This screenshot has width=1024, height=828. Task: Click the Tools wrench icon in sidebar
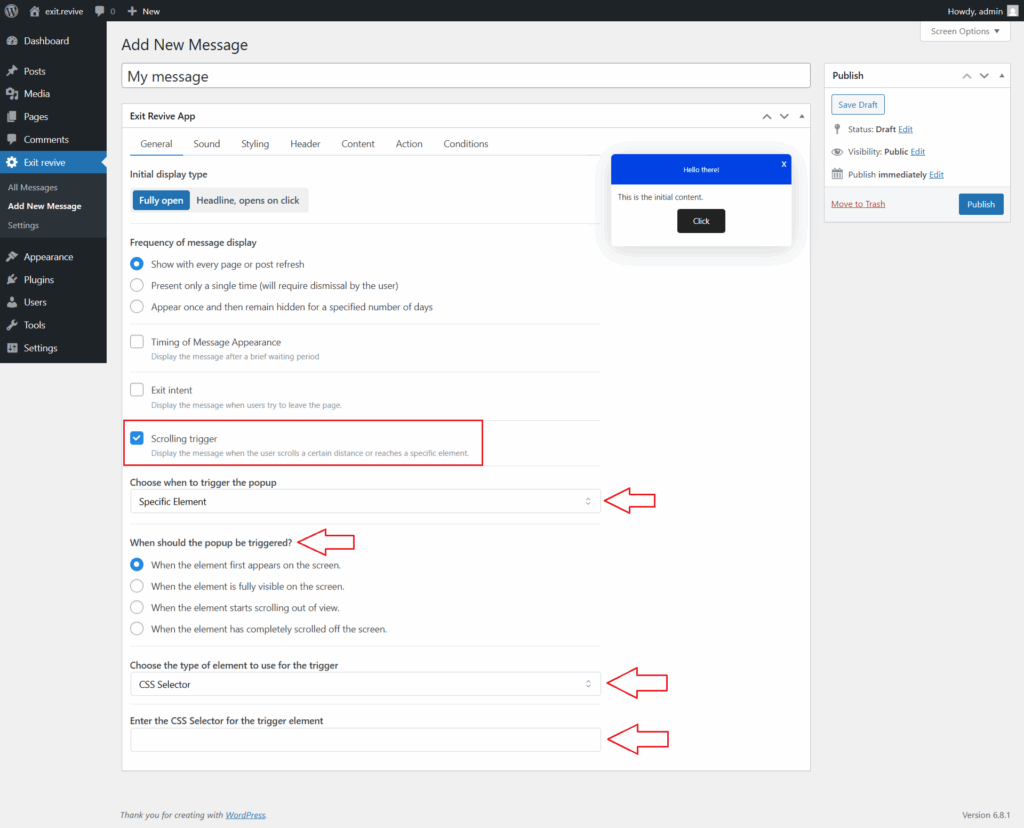coord(12,325)
